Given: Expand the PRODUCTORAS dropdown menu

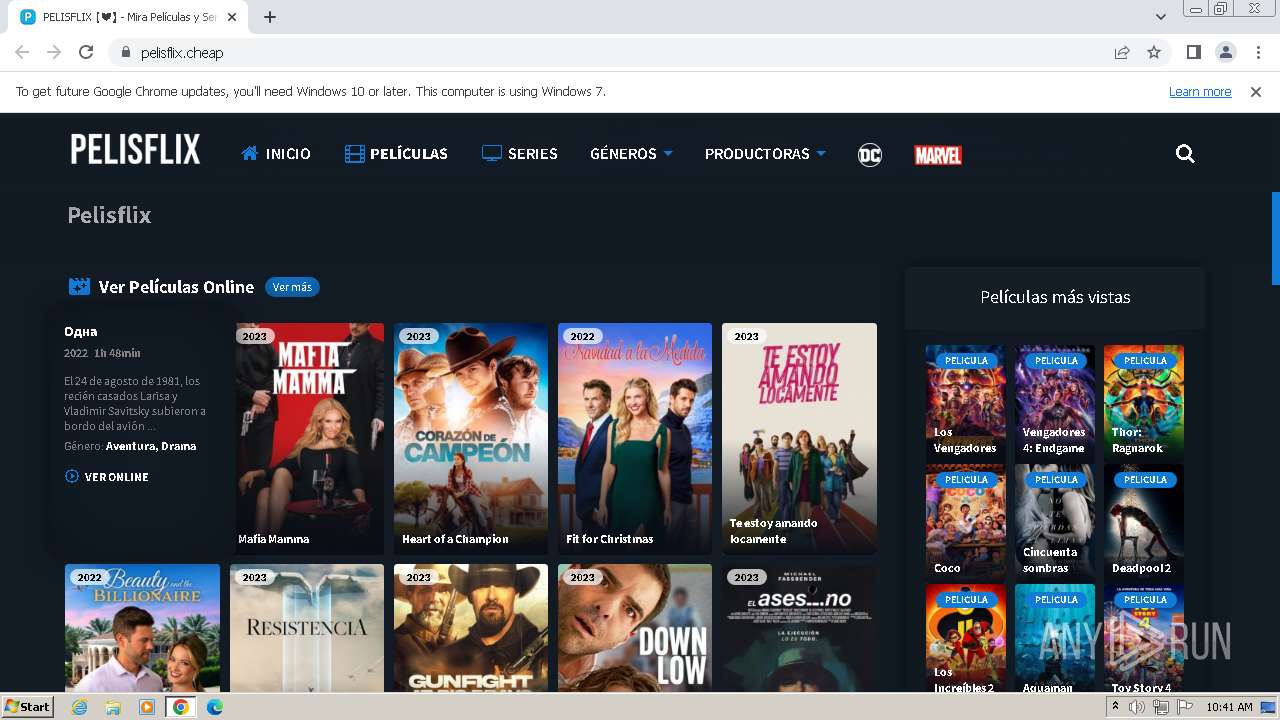Looking at the screenshot, I should tap(765, 154).
